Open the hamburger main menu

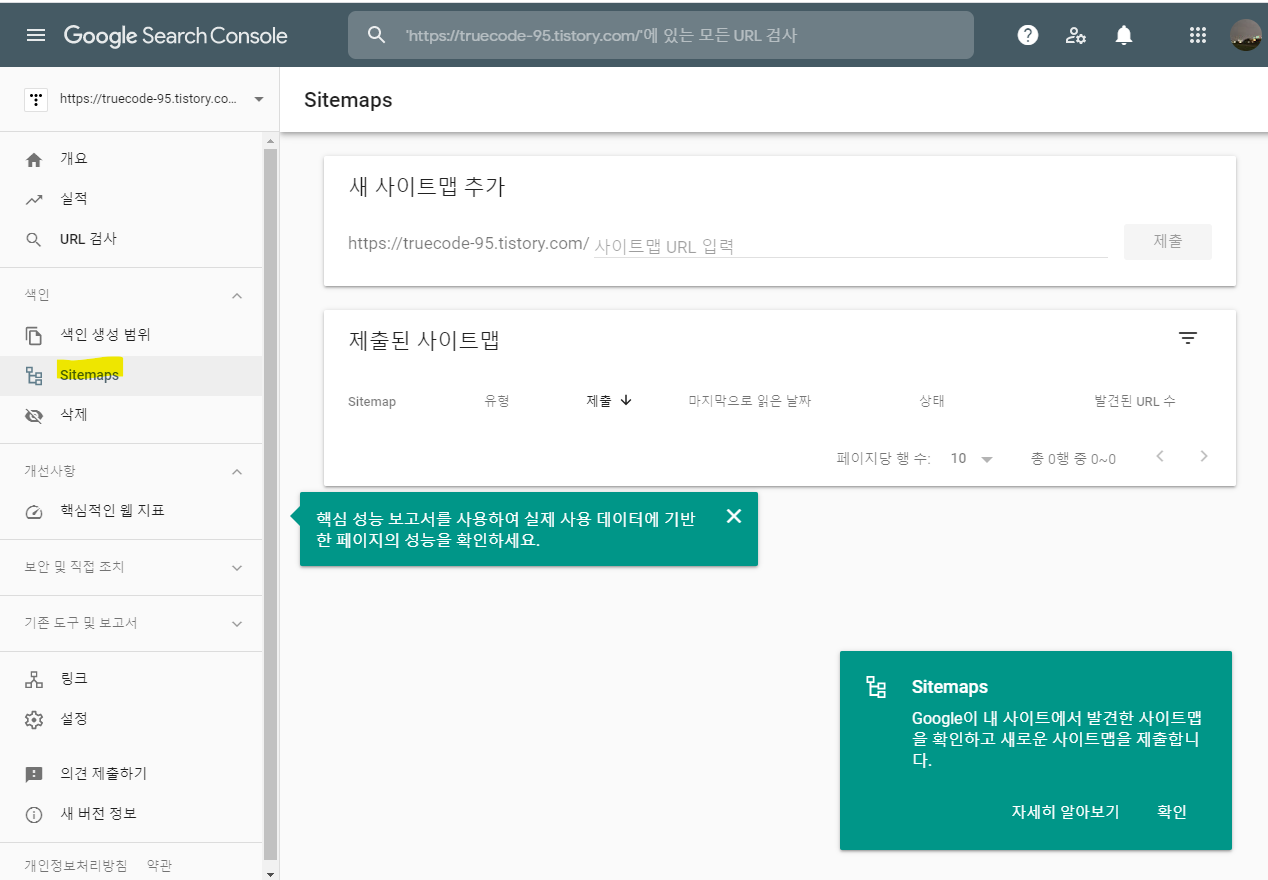point(36,35)
